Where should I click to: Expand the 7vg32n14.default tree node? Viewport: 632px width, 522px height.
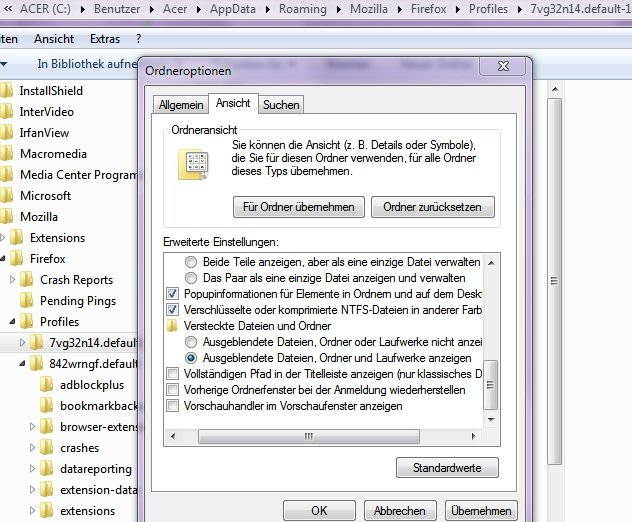click(x=23, y=343)
